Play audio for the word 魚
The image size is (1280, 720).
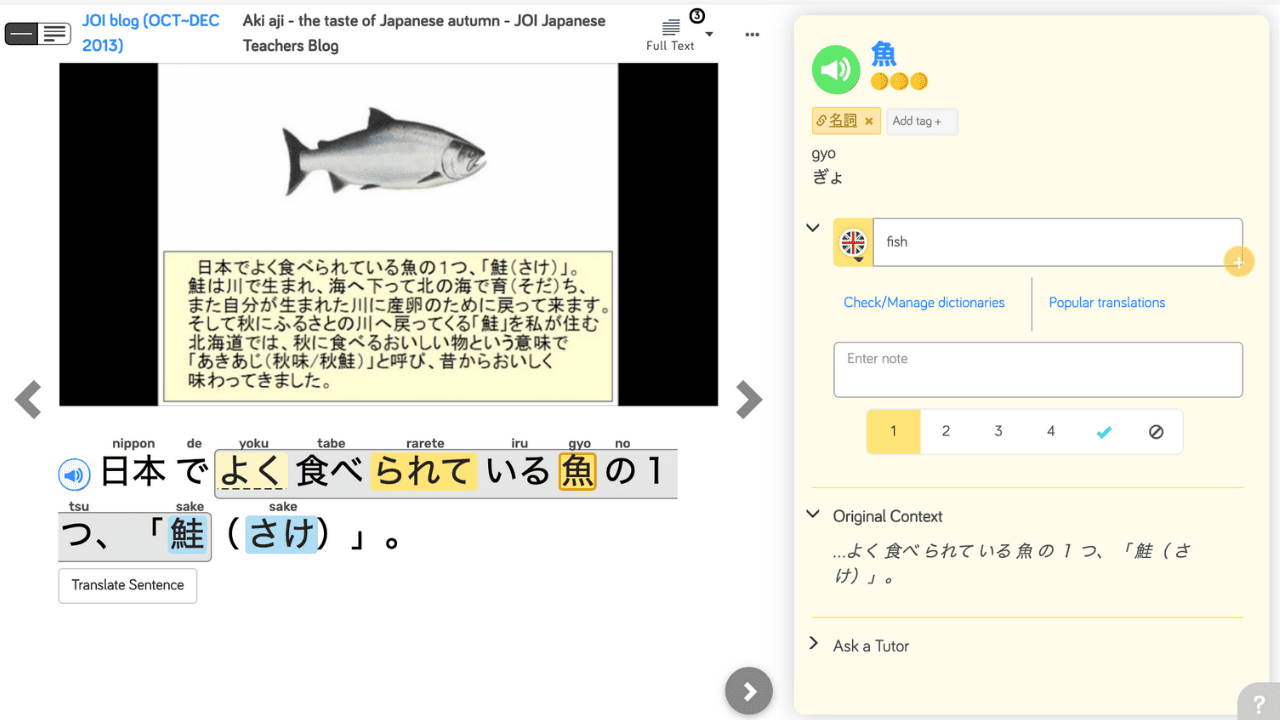[x=835, y=70]
